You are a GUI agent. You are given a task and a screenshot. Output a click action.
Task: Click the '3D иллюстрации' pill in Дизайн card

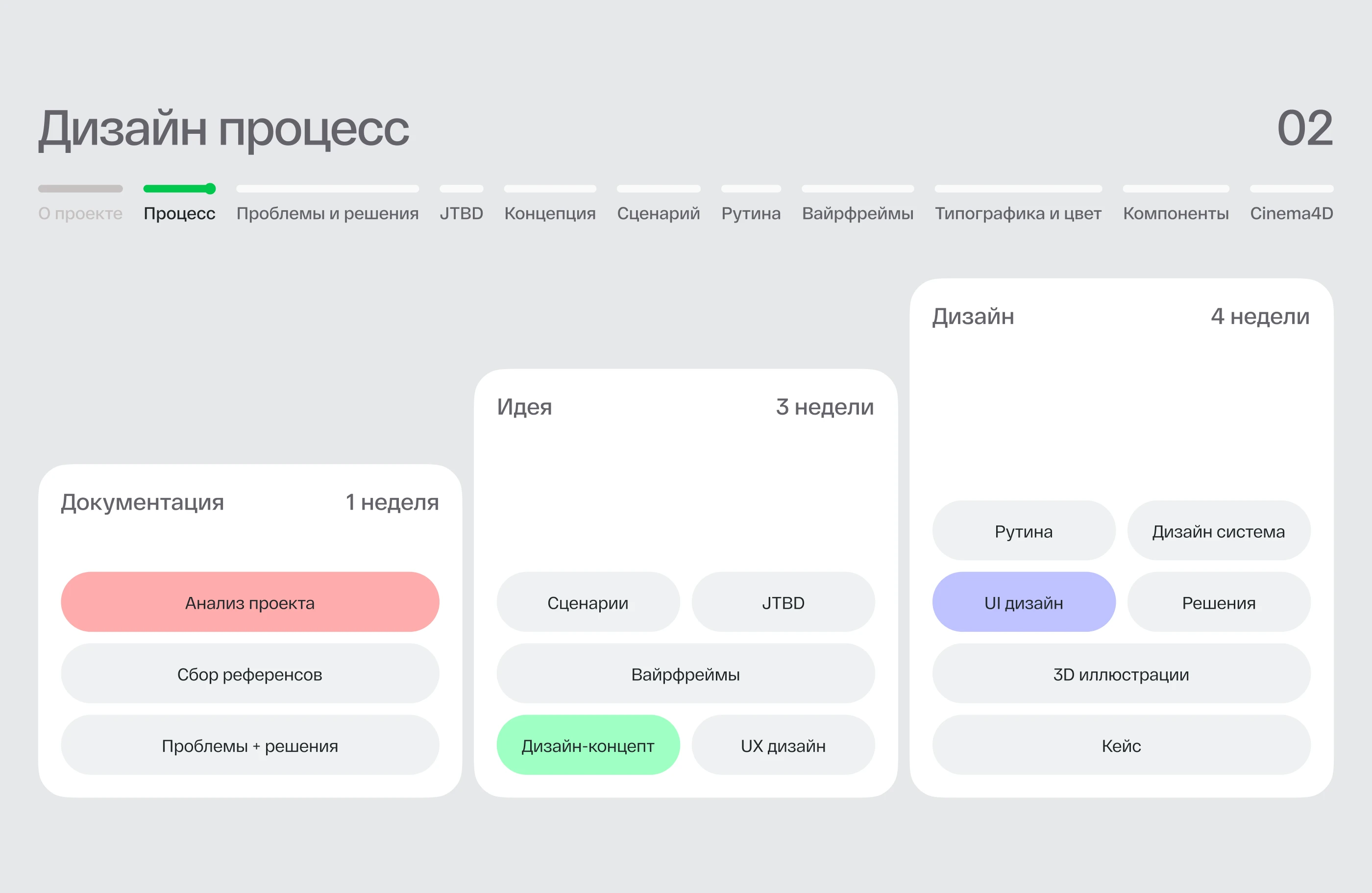(x=1121, y=674)
